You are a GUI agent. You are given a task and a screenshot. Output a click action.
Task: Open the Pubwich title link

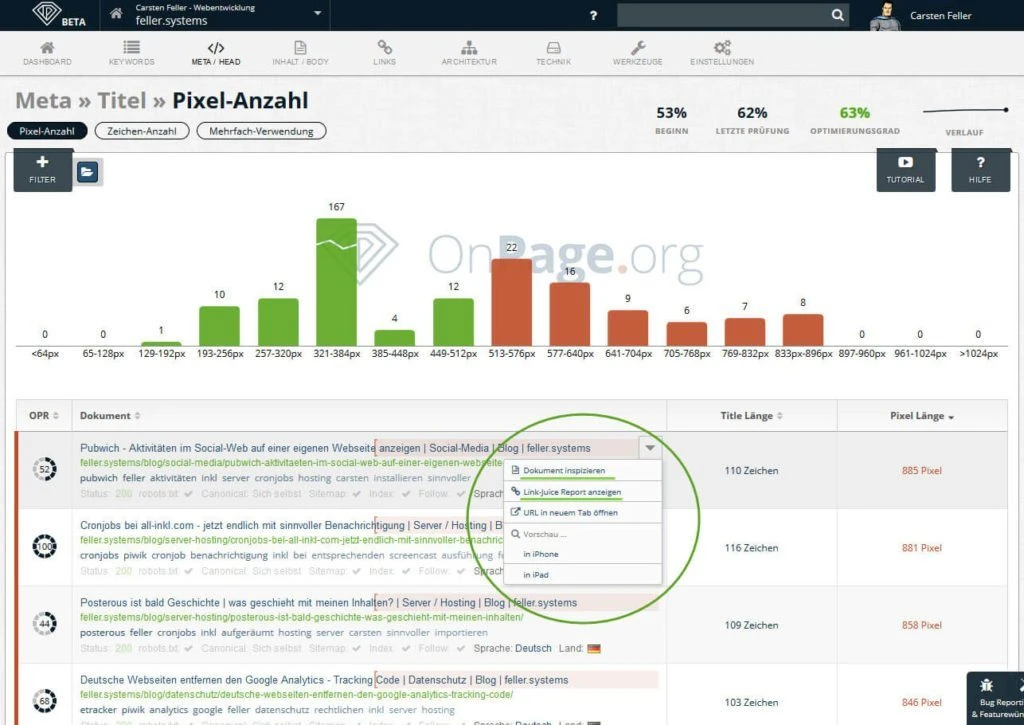pyautogui.click(x=335, y=448)
